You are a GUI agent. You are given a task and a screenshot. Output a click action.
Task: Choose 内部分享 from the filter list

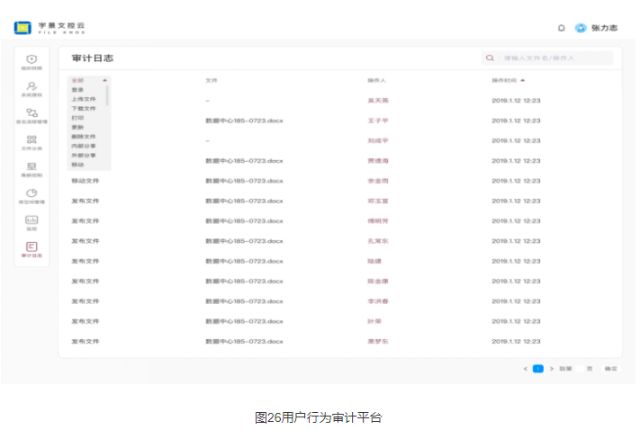[x=84, y=146]
